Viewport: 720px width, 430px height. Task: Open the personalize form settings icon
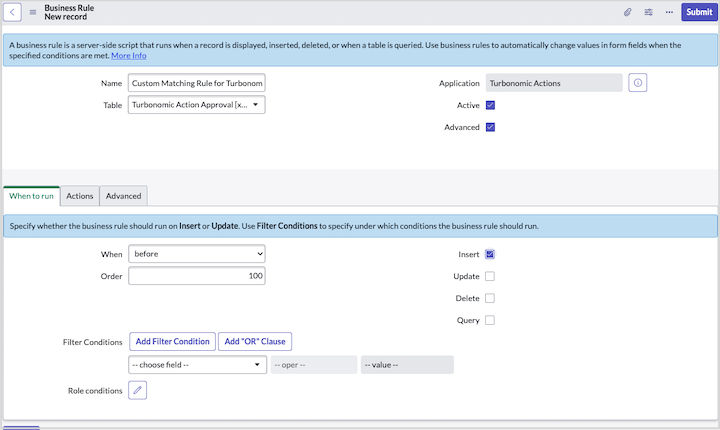[648, 12]
